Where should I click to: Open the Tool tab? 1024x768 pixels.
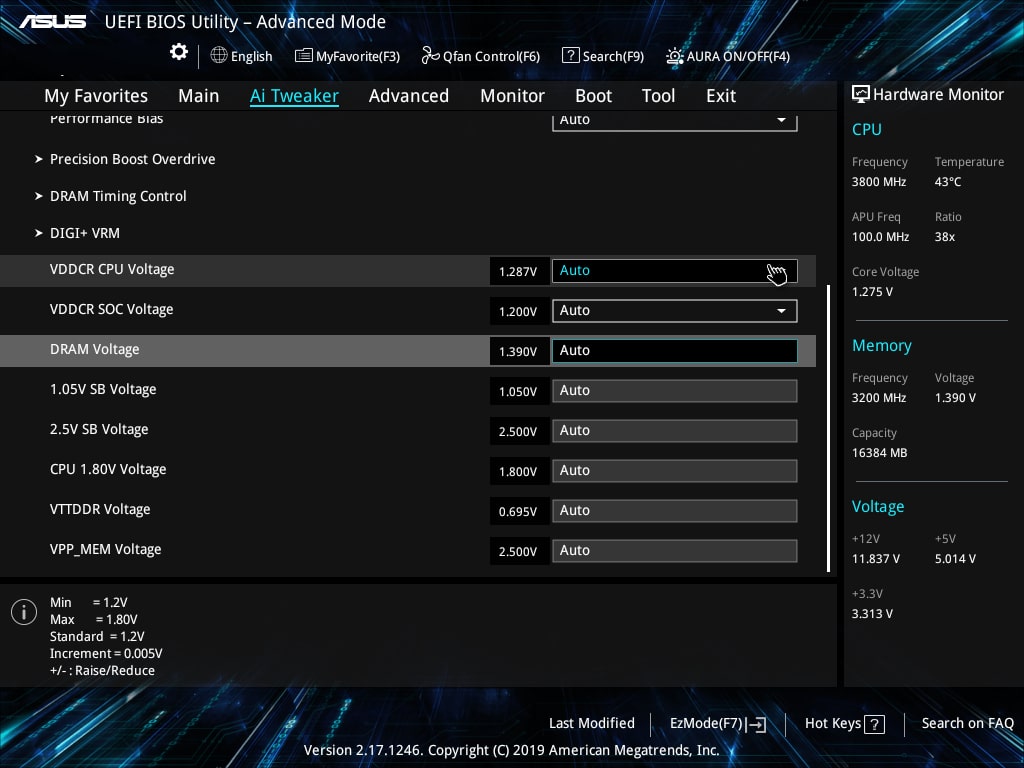658,96
